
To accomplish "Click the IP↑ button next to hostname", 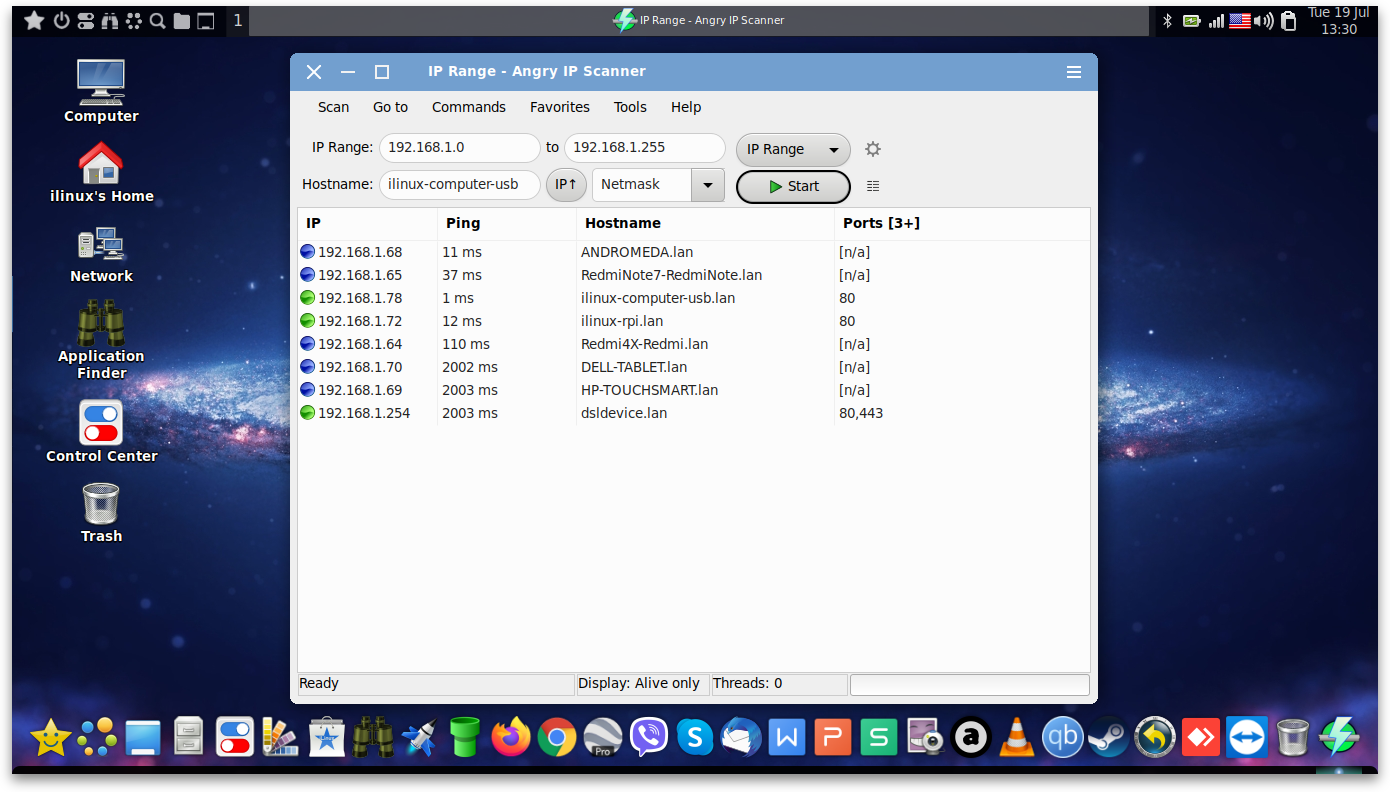I will click(566, 185).
